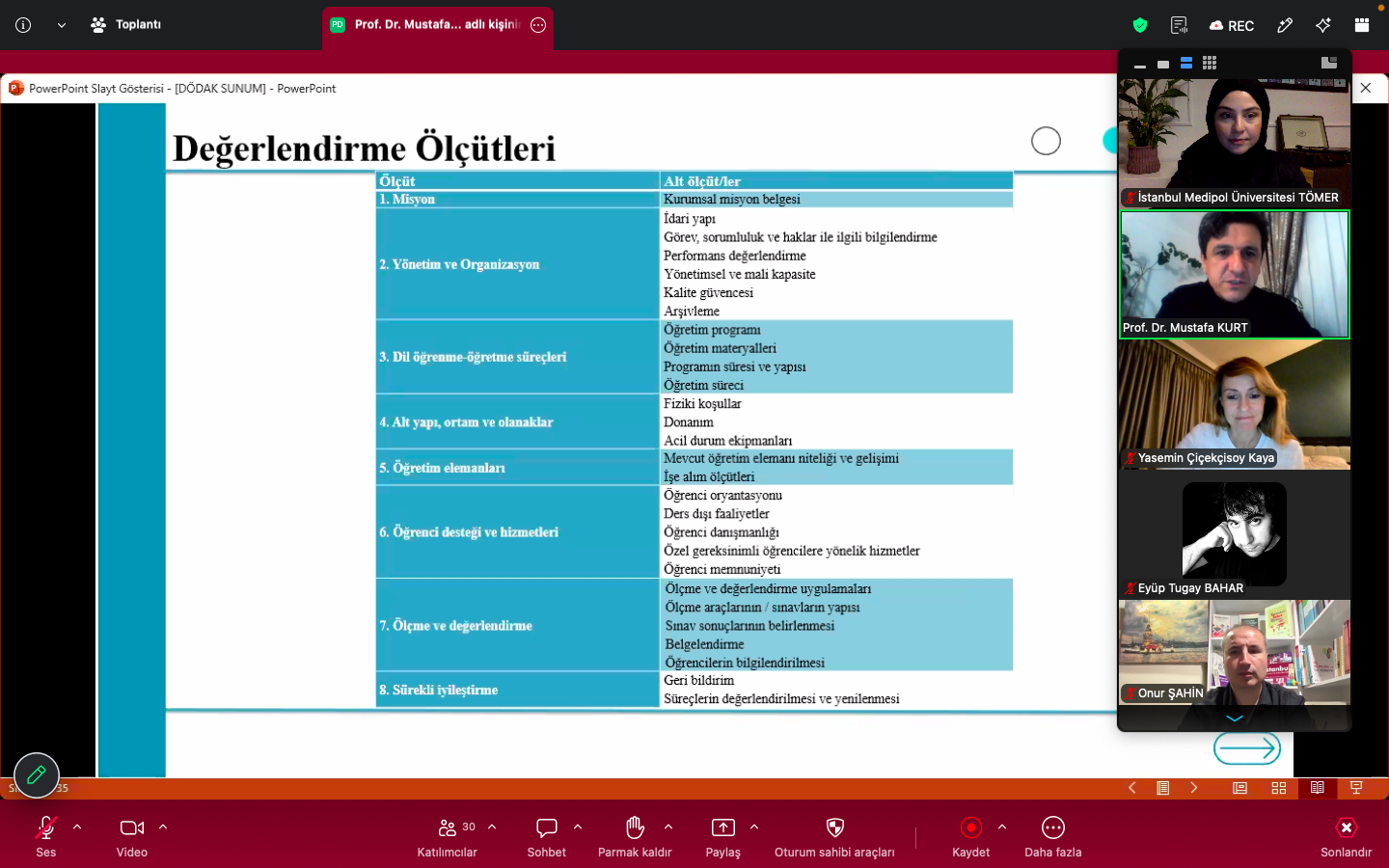Switch to the Toplantı tab
Screen dimensions: 1389x868
coord(126,25)
